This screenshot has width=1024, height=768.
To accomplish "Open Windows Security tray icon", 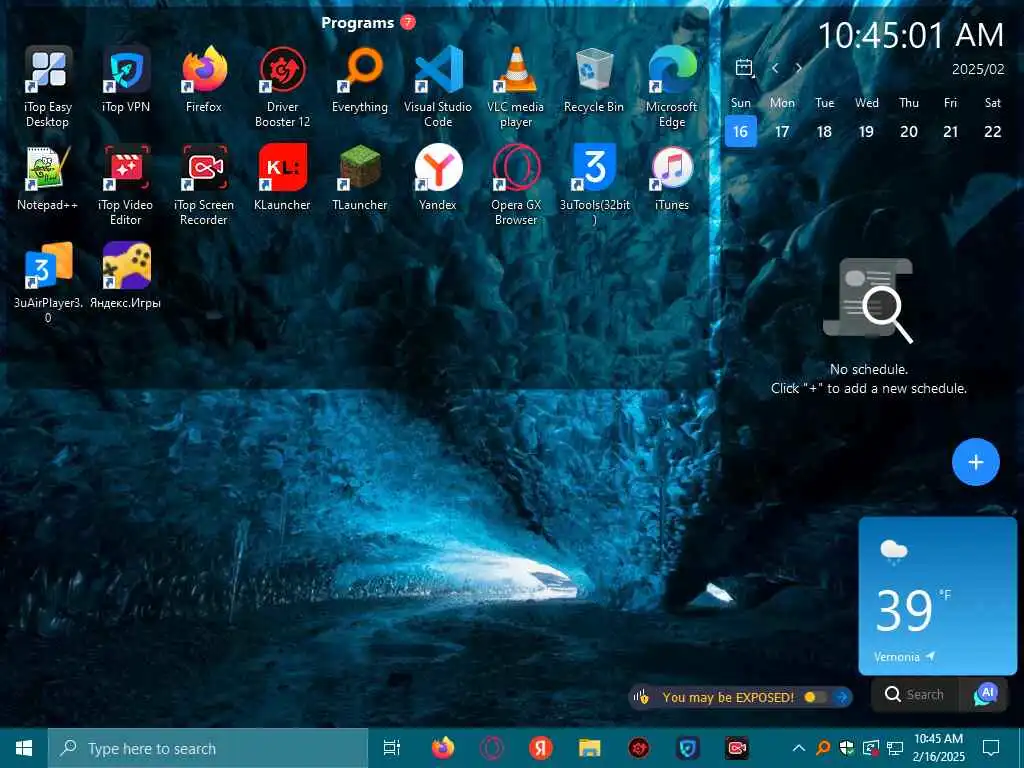I will [847, 748].
